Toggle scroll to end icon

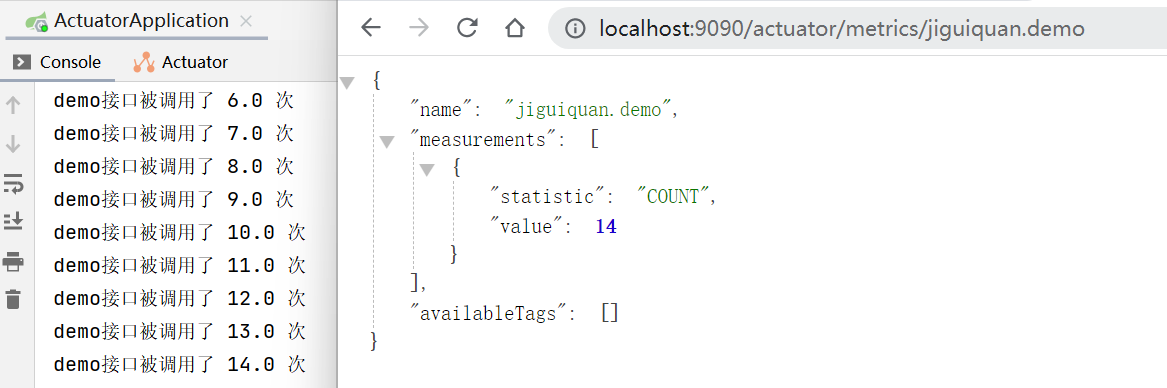(x=13, y=221)
